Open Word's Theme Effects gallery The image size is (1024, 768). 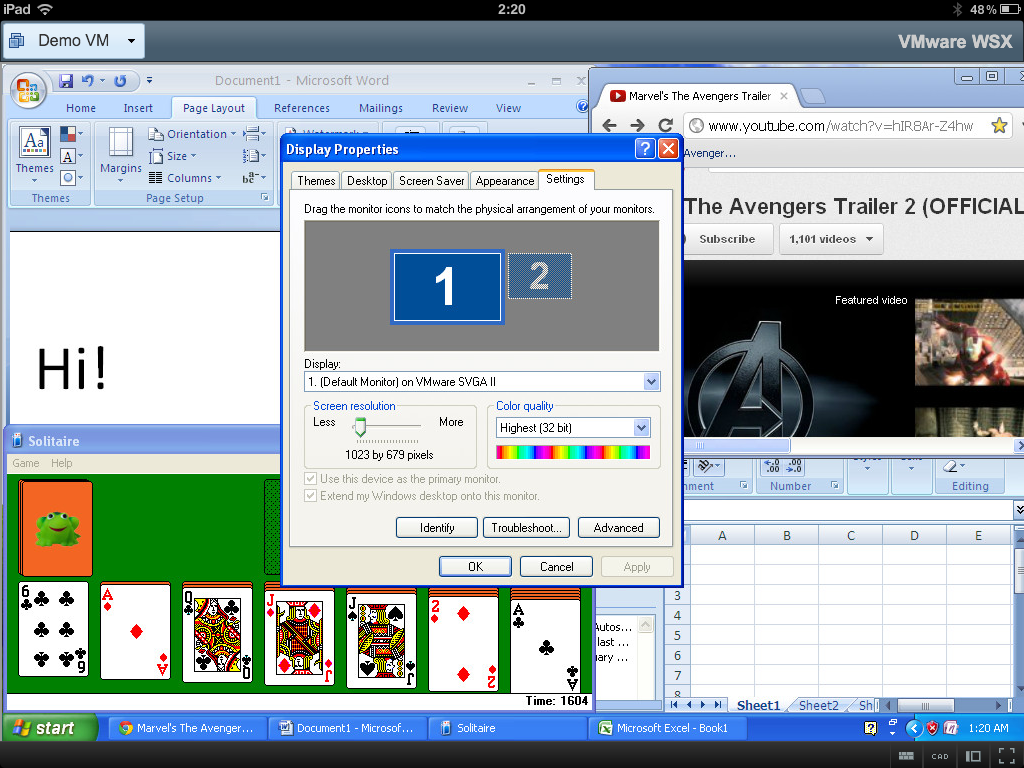click(71, 178)
